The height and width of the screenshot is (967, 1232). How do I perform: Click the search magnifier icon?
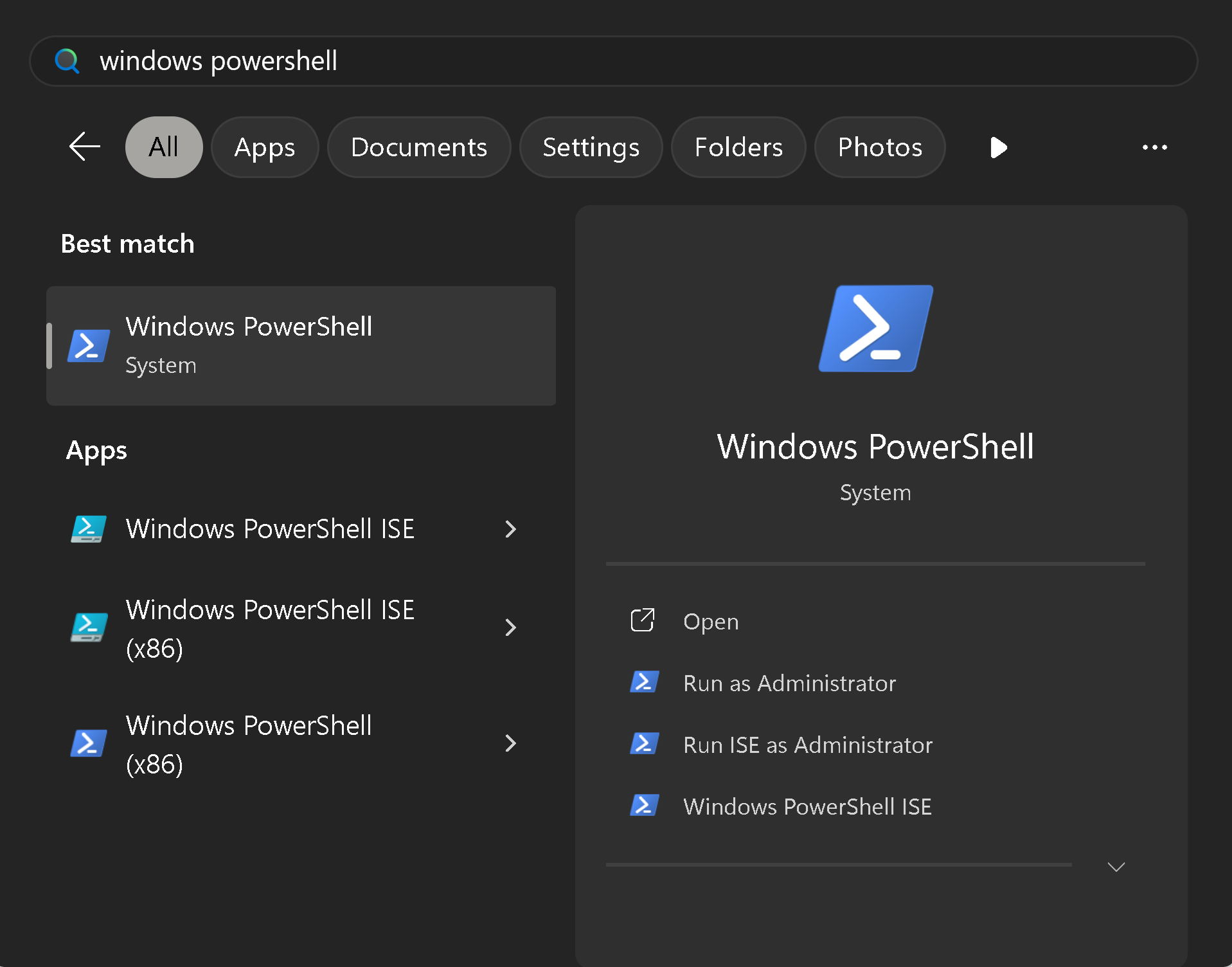coord(67,61)
